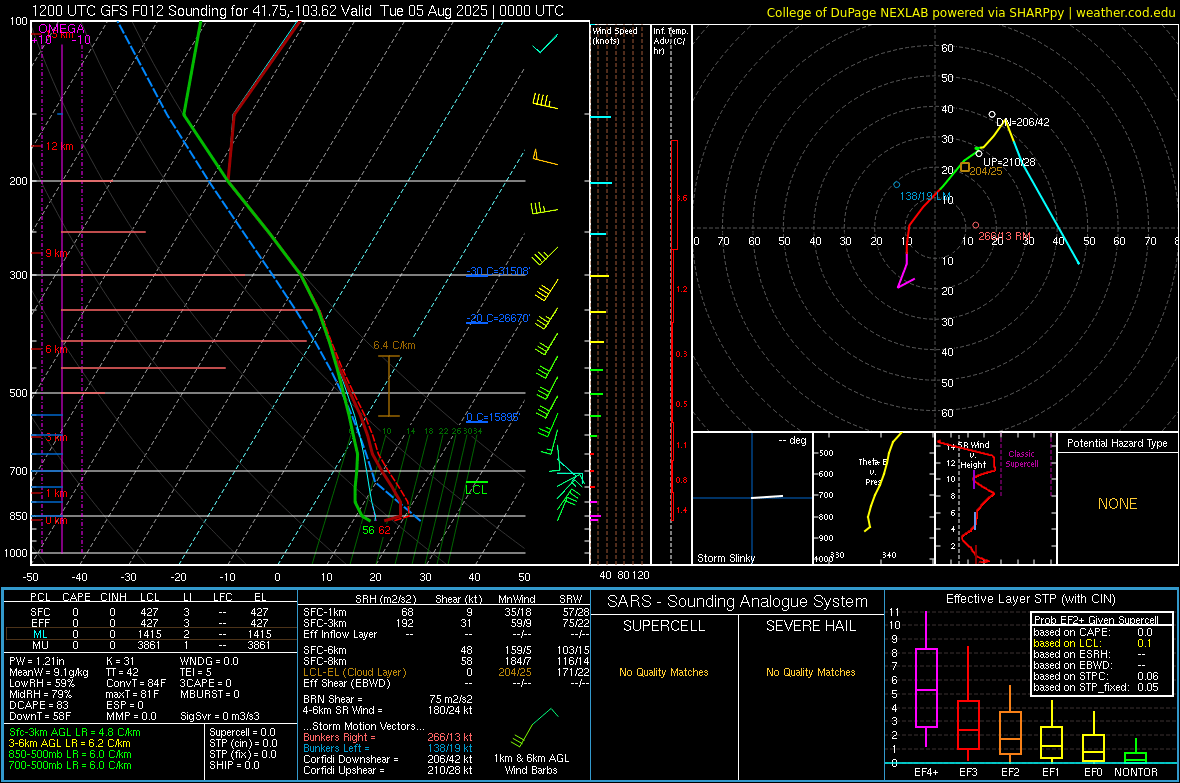Select the SFC-1km shear row
Viewport: 1180px width, 783px height.
[x=446, y=612]
